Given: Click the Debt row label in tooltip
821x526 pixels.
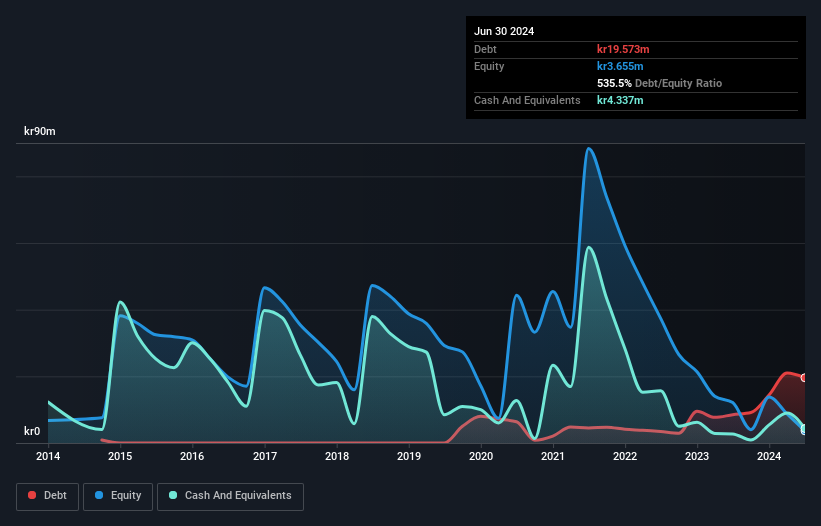Looking at the screenshot, I should [485, 49].
